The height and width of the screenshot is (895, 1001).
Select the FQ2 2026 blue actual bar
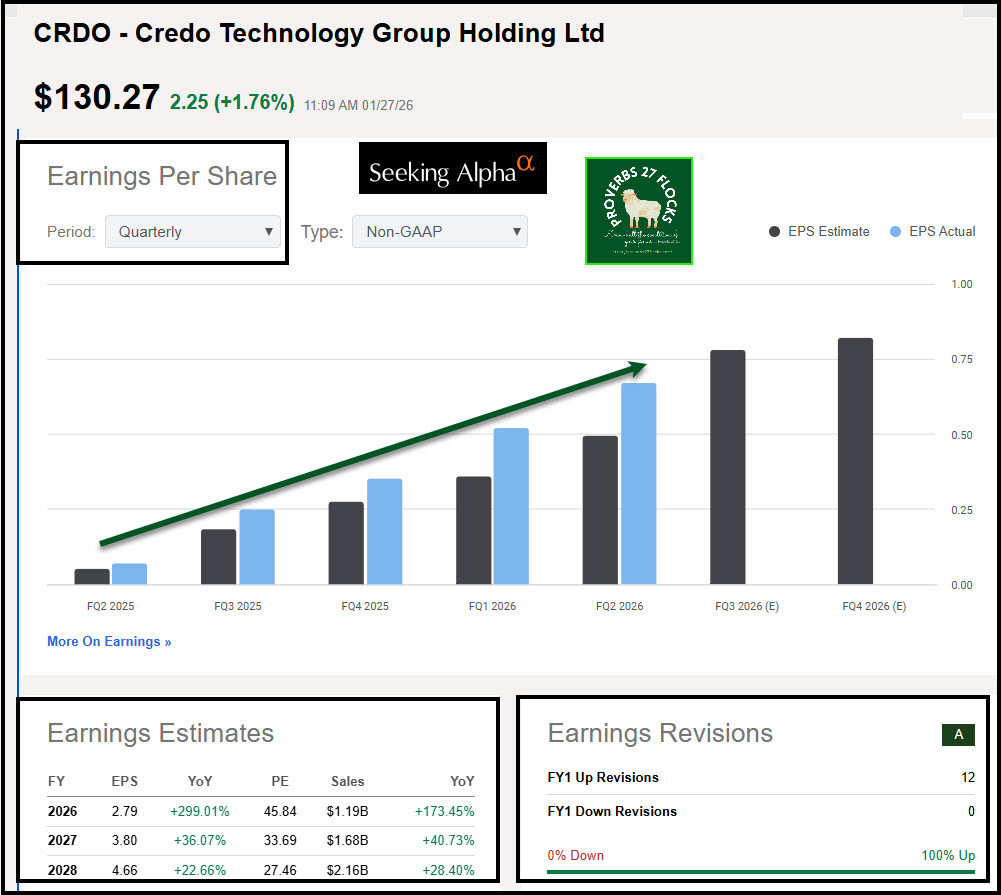(638, 484)
